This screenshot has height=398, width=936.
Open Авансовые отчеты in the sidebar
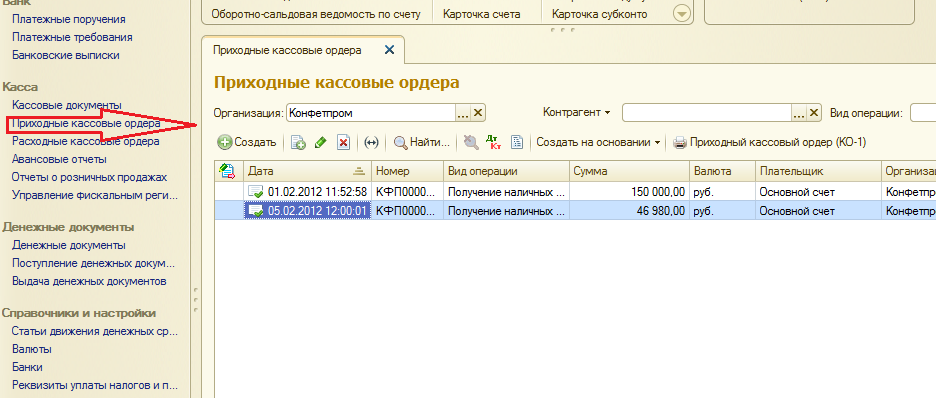point(59,159)
